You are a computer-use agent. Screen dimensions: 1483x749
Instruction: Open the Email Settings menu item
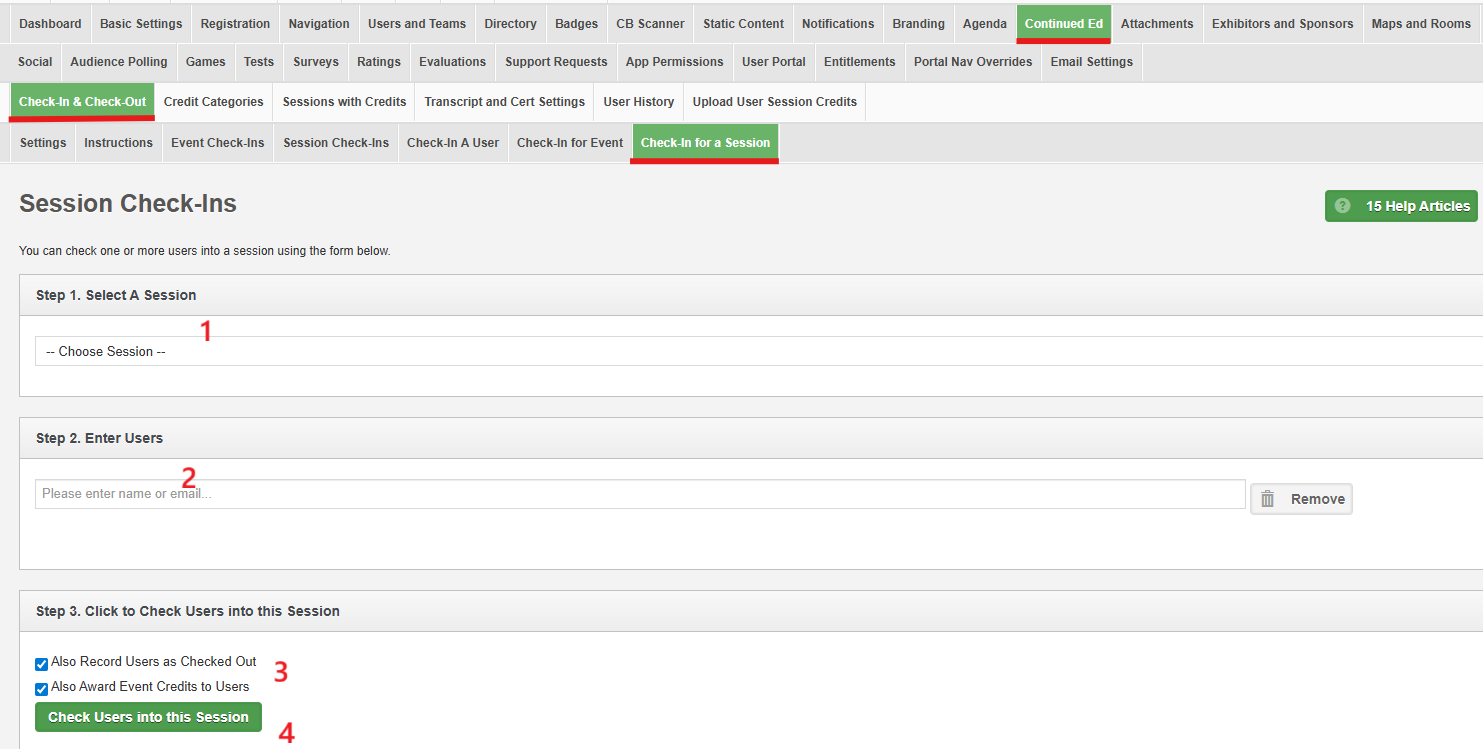point(1091,62)
